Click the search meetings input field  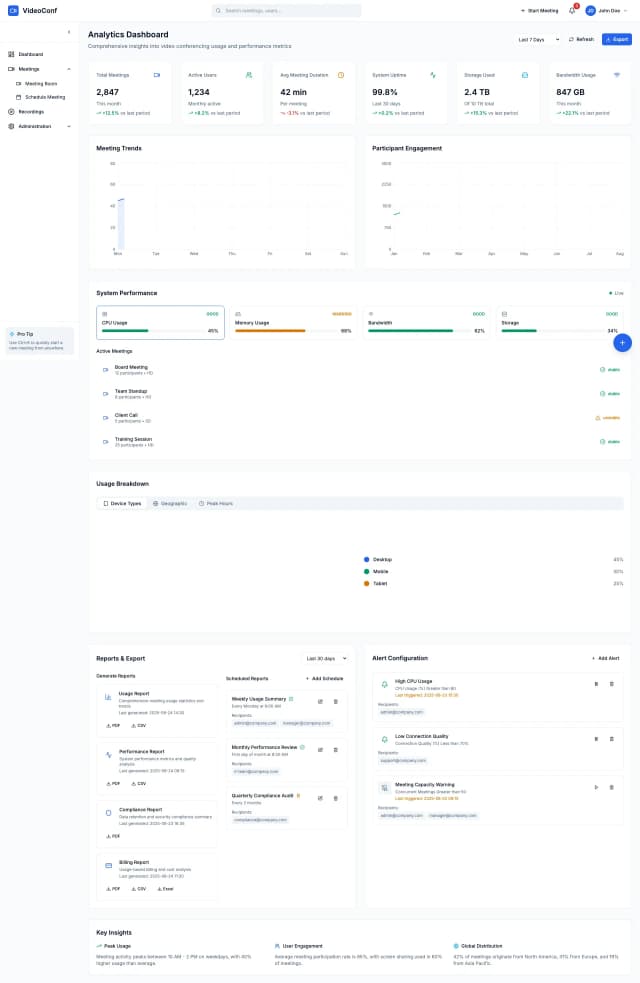tap(287, 10)
